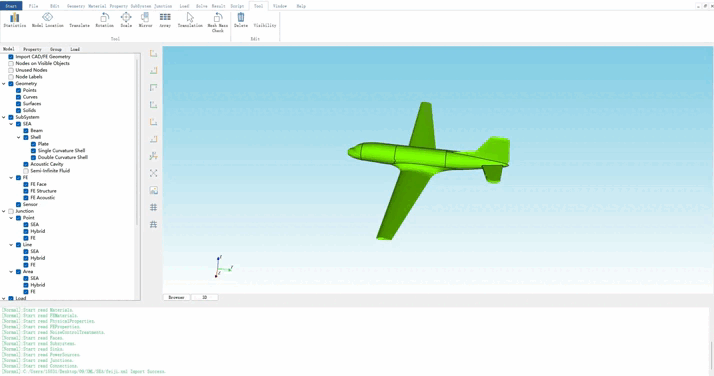Switch to the Group panel tab
This screenshot has width=714, height=376.
click(x=56, y=49)
